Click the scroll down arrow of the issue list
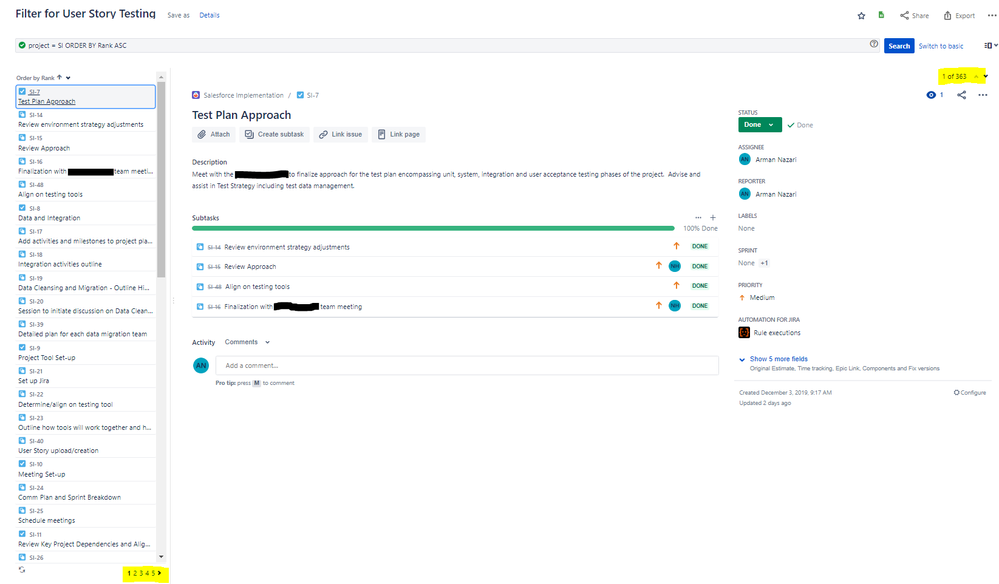The width and height of the screenshot is (999, 584). coord(161,557)
